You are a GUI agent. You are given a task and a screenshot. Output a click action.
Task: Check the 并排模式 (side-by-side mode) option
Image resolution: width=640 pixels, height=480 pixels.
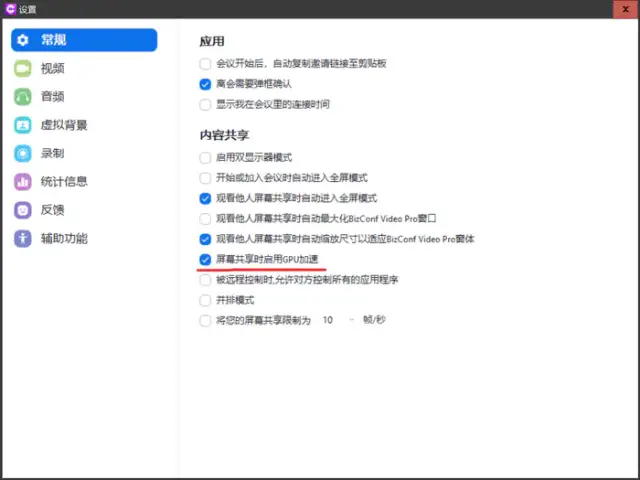point(206,300)
